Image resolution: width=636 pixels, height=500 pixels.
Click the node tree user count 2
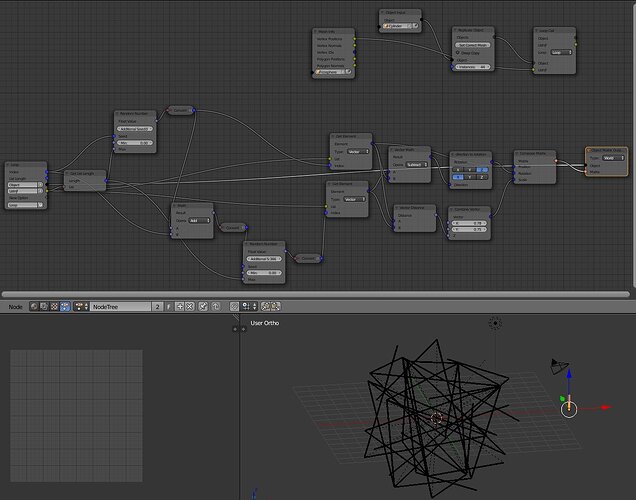pyautogui.click(x=157, y=307)
